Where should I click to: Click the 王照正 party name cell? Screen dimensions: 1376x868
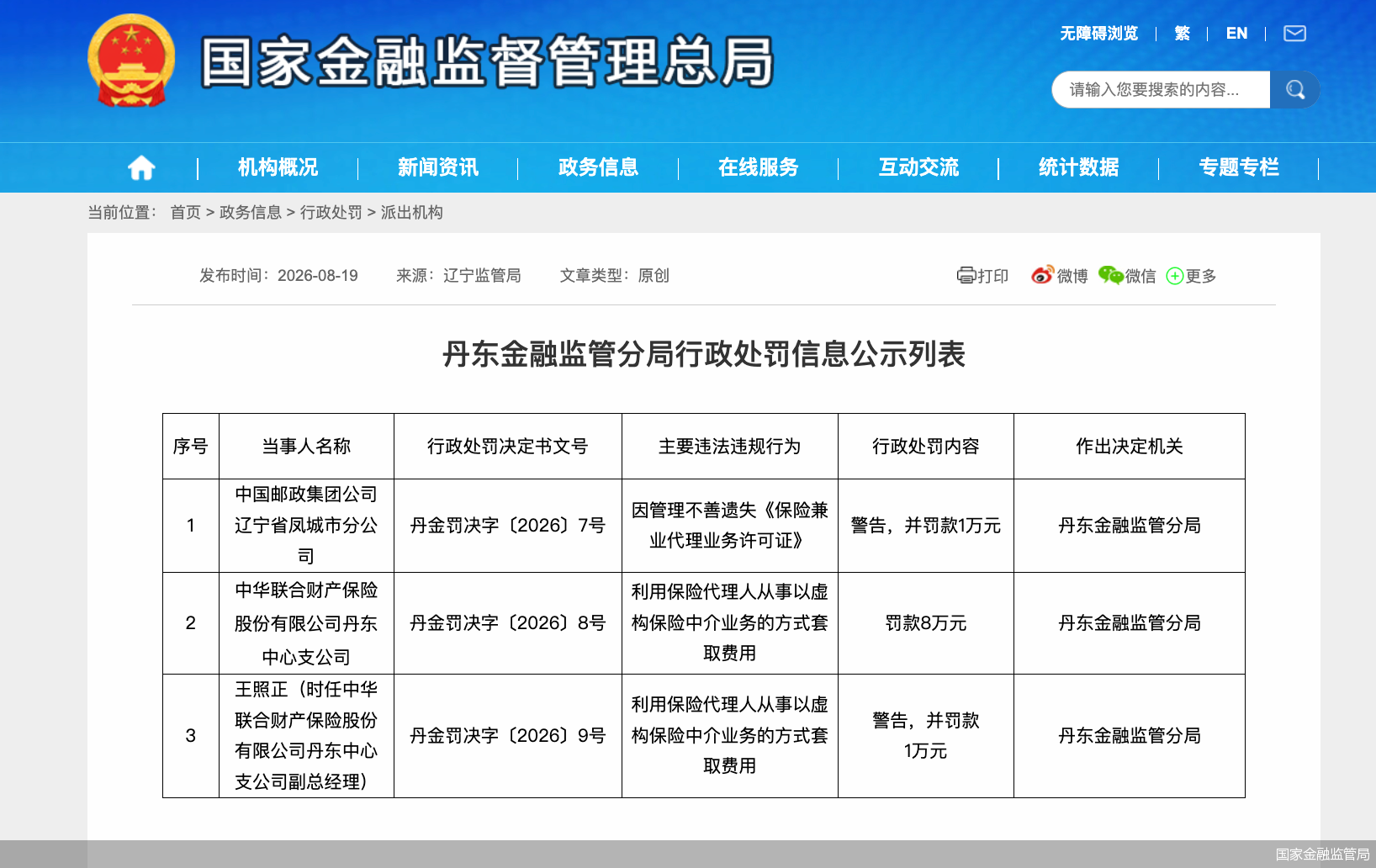[306, 736]
